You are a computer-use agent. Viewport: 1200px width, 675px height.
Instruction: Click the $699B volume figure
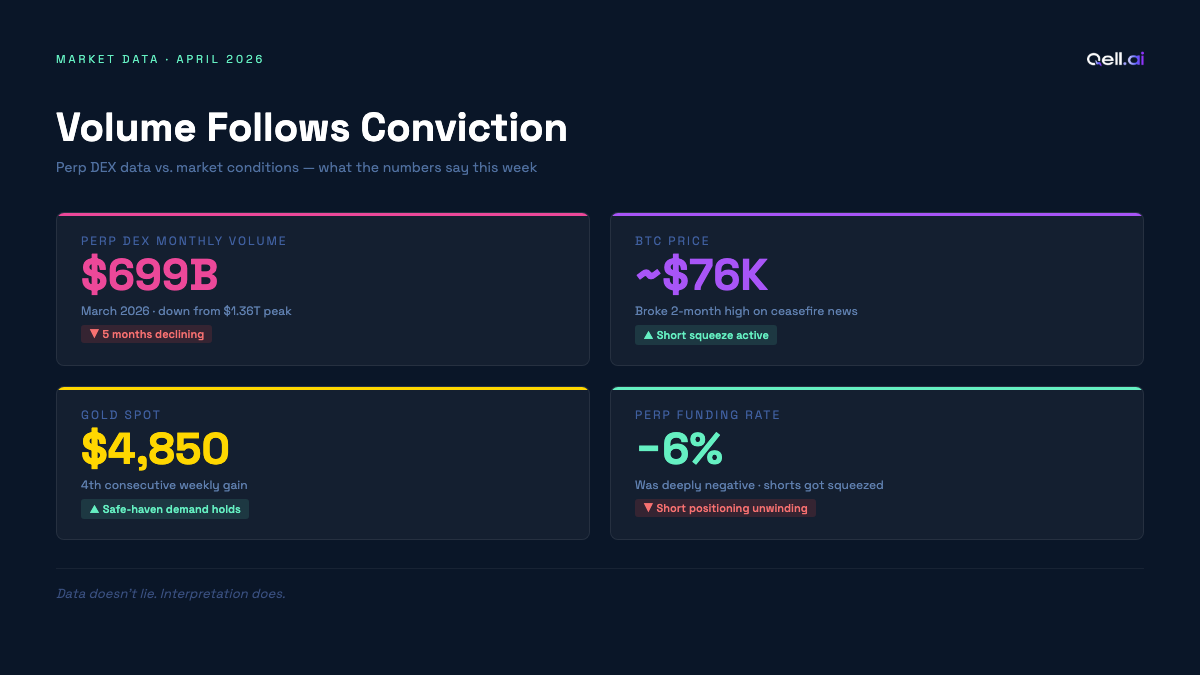(x=150, y=276)
